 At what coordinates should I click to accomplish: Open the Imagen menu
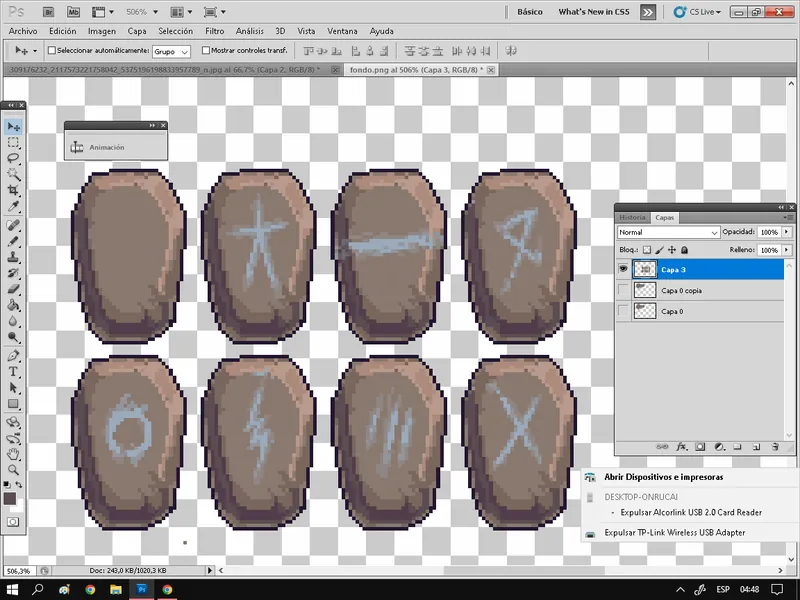click(102, 31)
